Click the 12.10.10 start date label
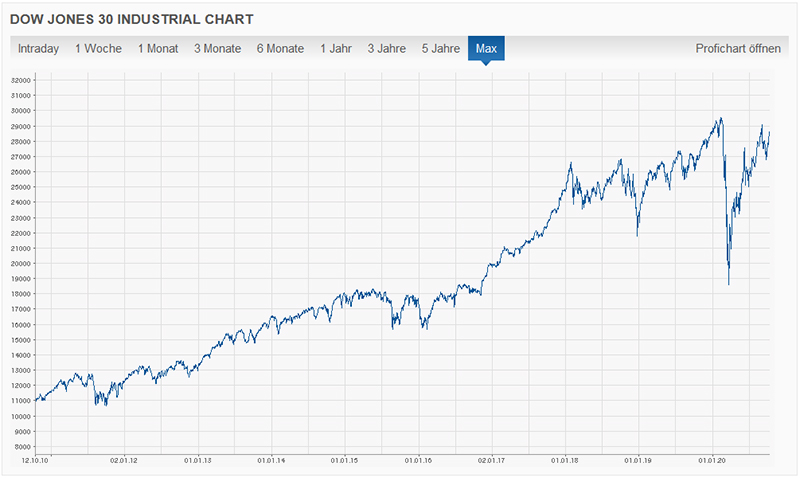 pyautogui.click(x=38, y=461)
